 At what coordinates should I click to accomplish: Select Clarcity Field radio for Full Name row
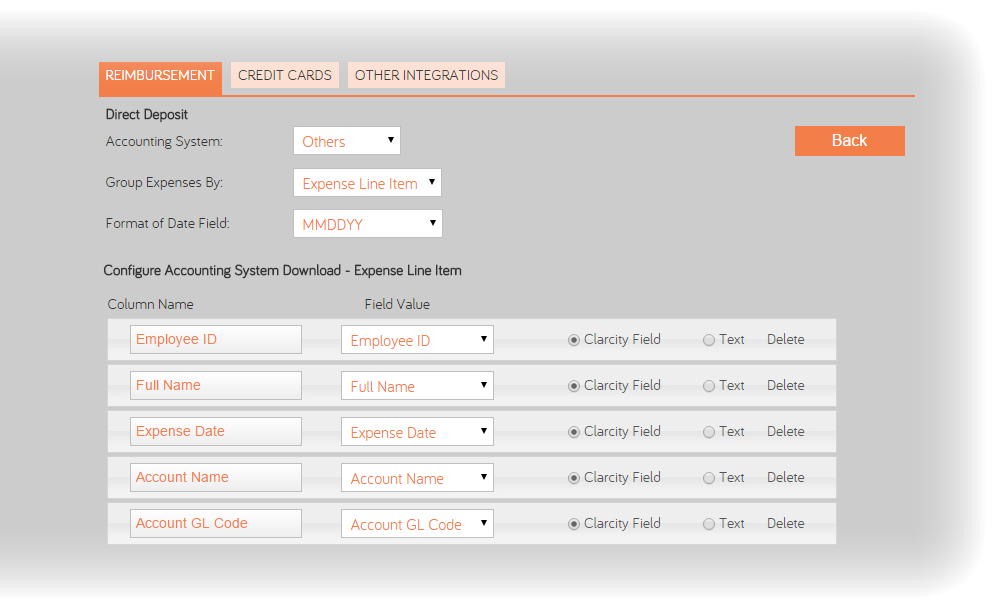[574, 386]
